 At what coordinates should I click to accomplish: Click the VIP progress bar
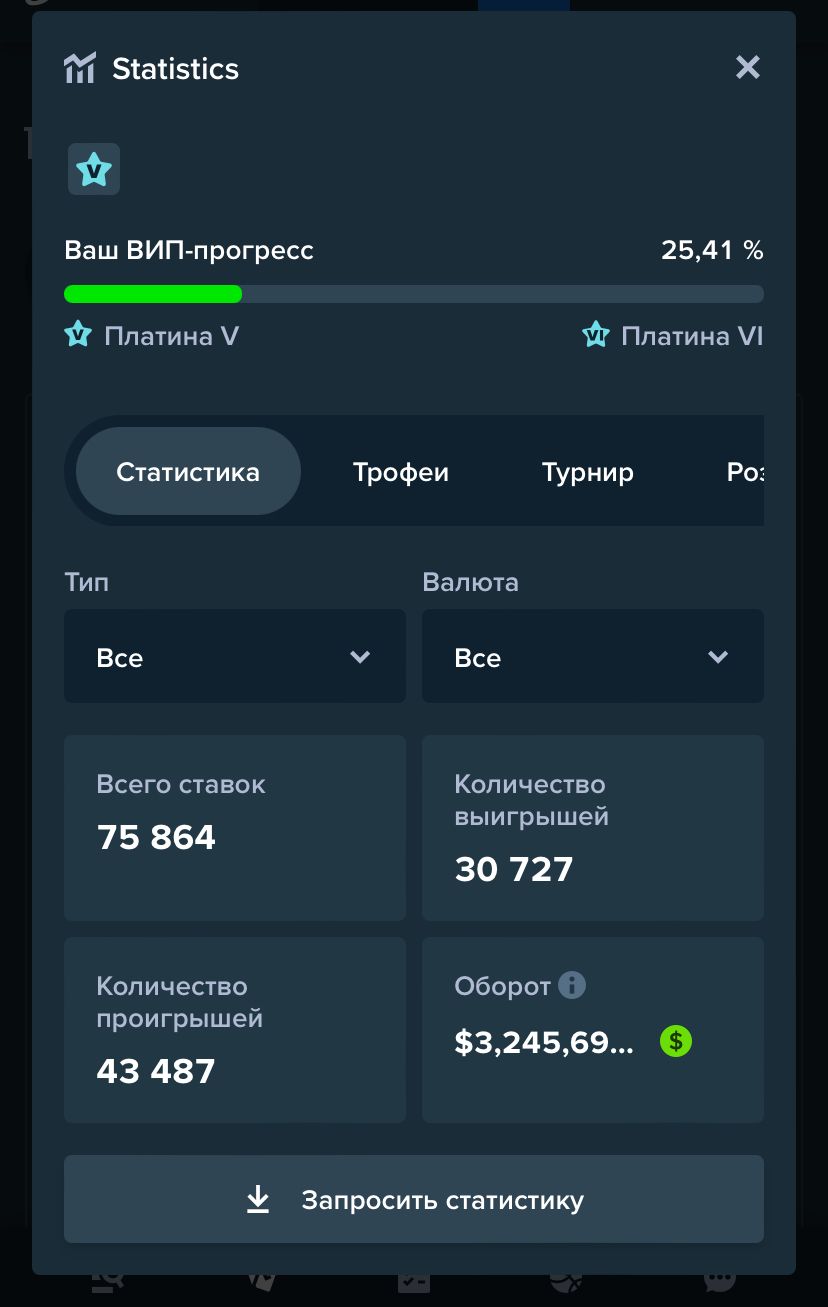point(414,294)
